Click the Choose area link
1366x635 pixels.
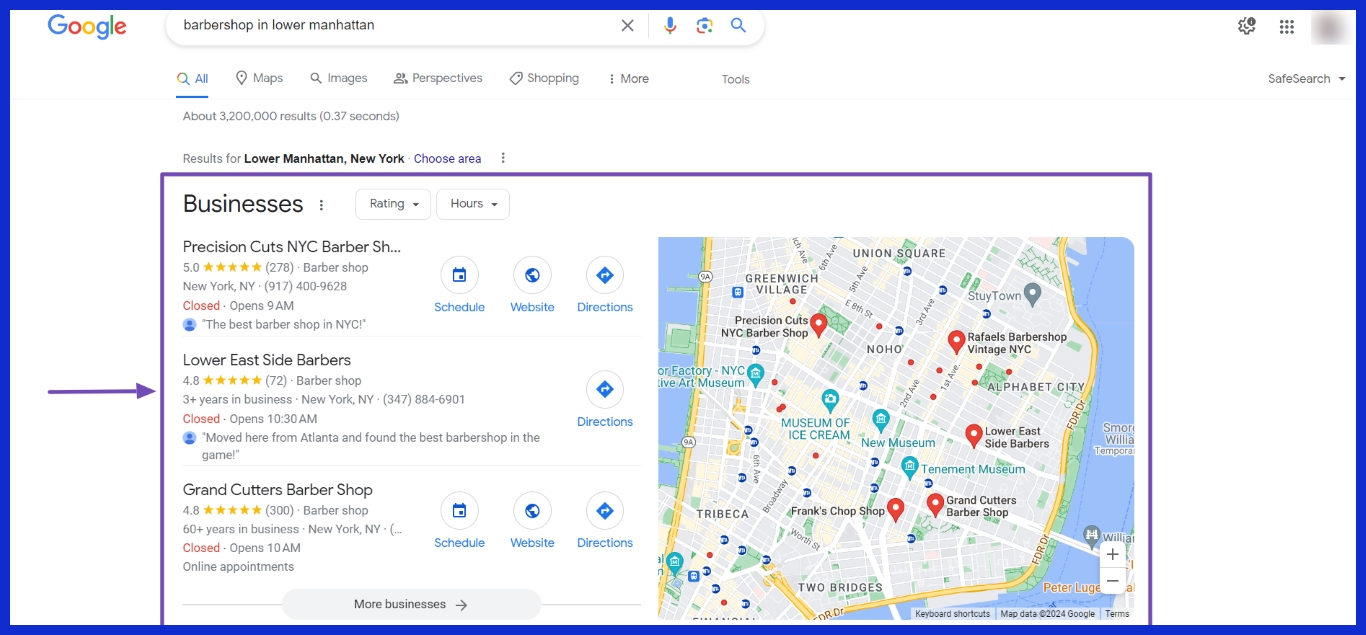coord(447,159)
